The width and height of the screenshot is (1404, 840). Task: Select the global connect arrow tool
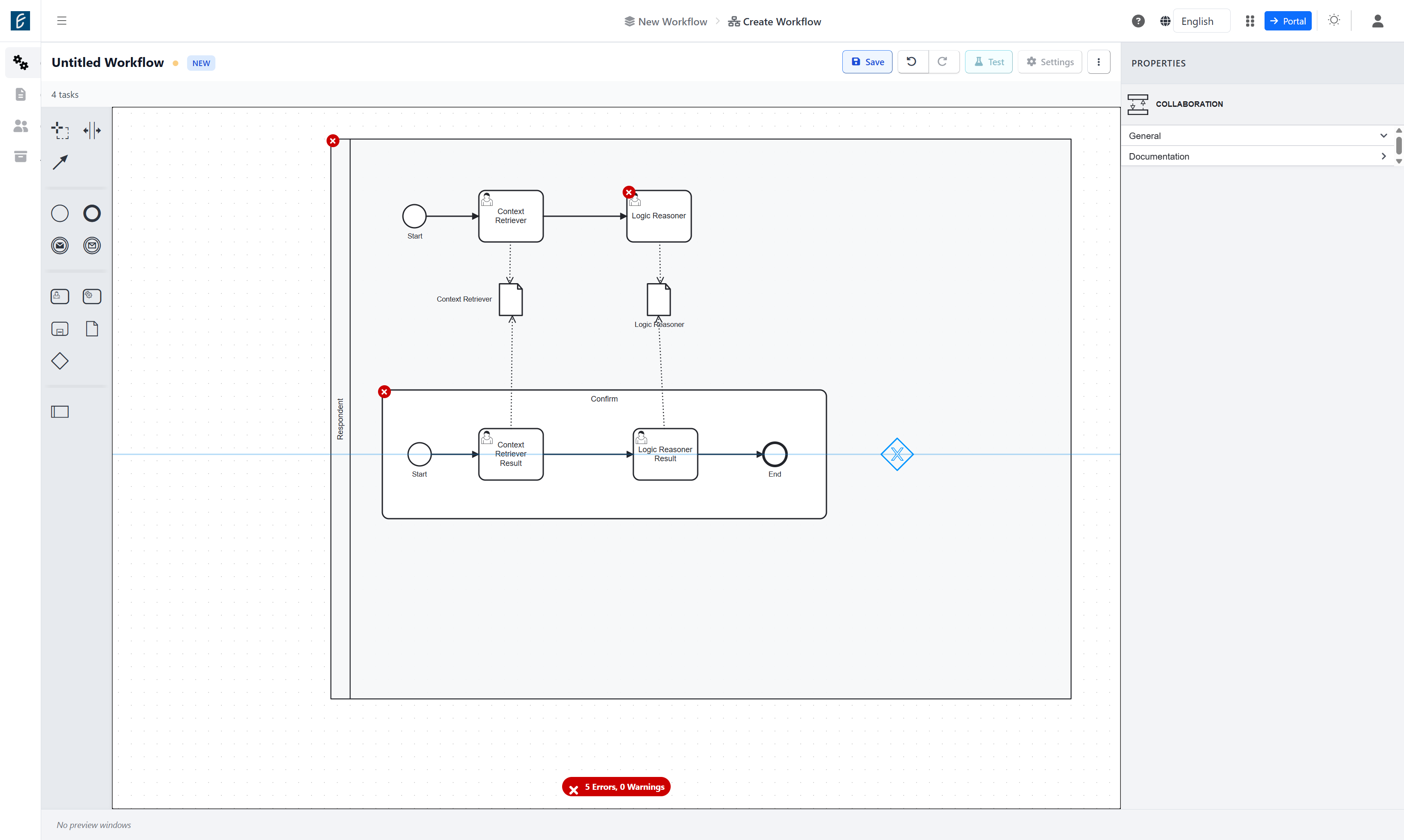coord(60,163)
